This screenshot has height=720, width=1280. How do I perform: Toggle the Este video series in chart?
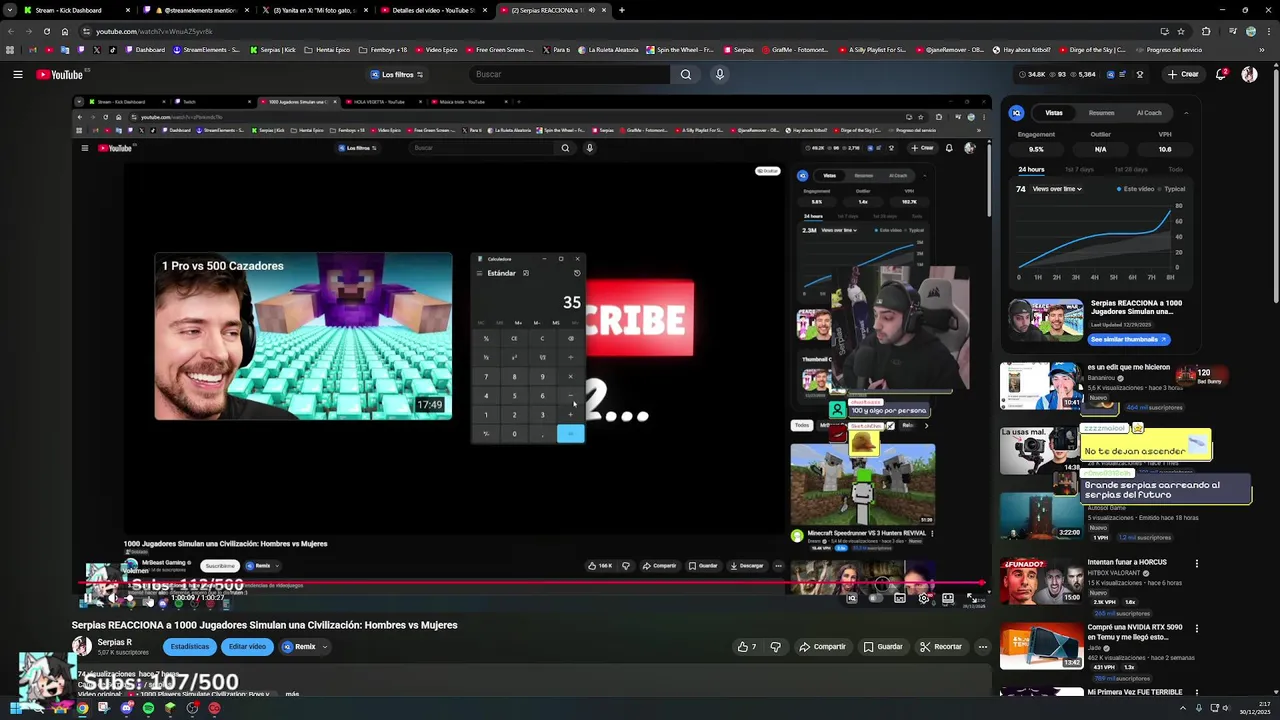1136,189
